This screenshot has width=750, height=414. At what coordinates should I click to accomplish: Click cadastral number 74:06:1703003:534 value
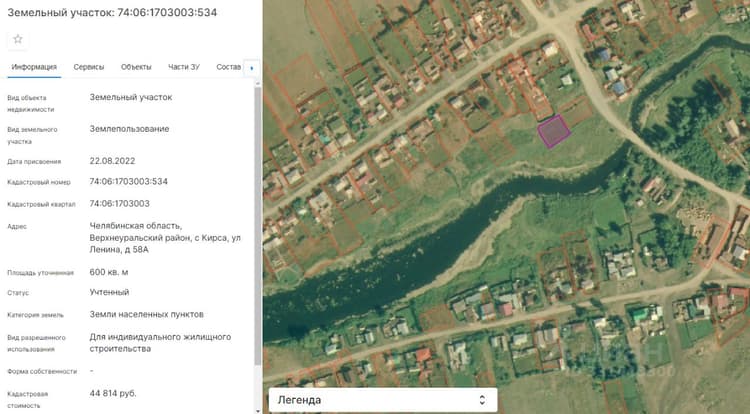tap(129, 182)
